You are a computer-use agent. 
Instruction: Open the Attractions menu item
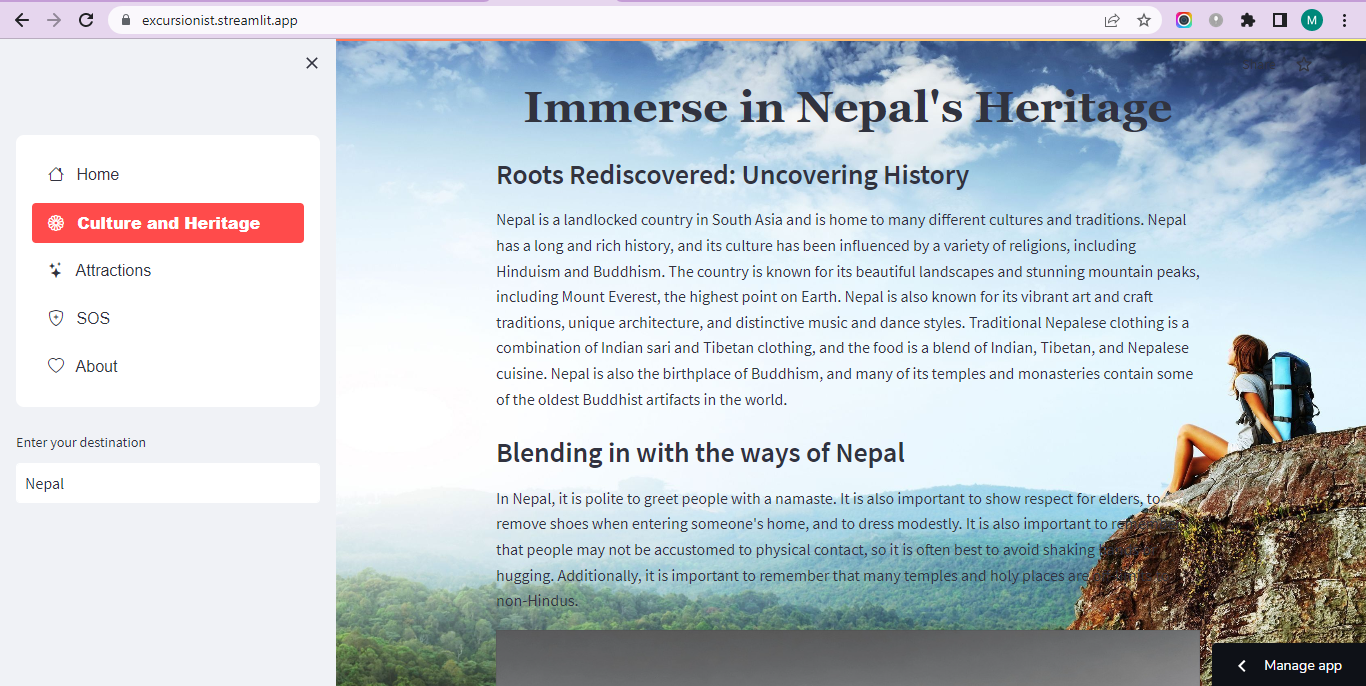tap(168, 270)
